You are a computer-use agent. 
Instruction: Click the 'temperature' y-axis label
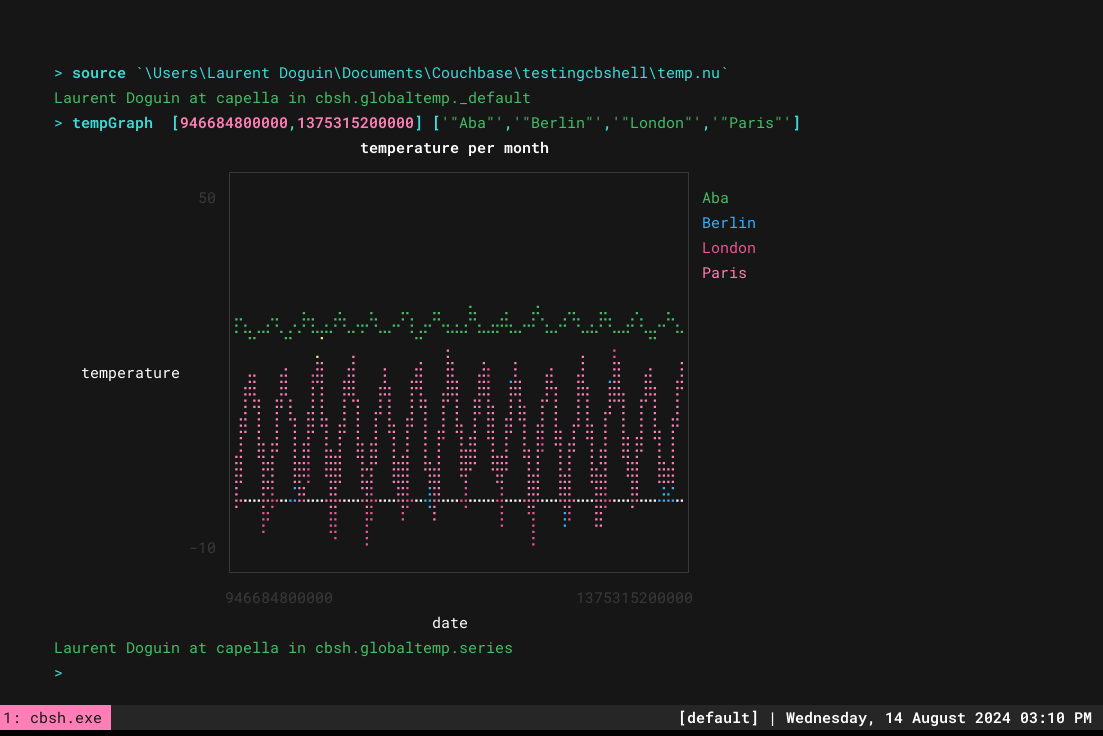tap(130, 373)
